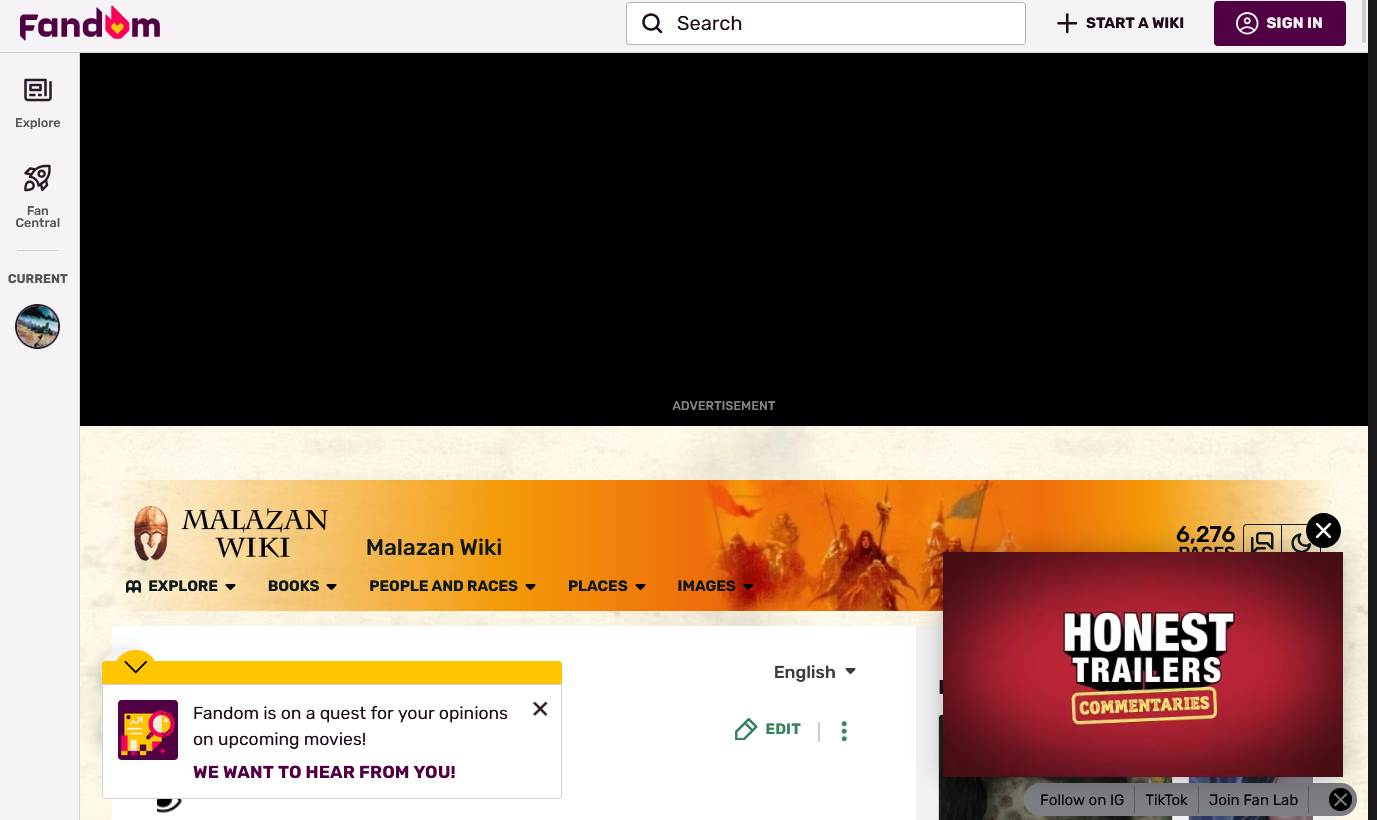Click We Want To Hear From You link
This screenshot has width=1377, height=820.
[324, 772]
